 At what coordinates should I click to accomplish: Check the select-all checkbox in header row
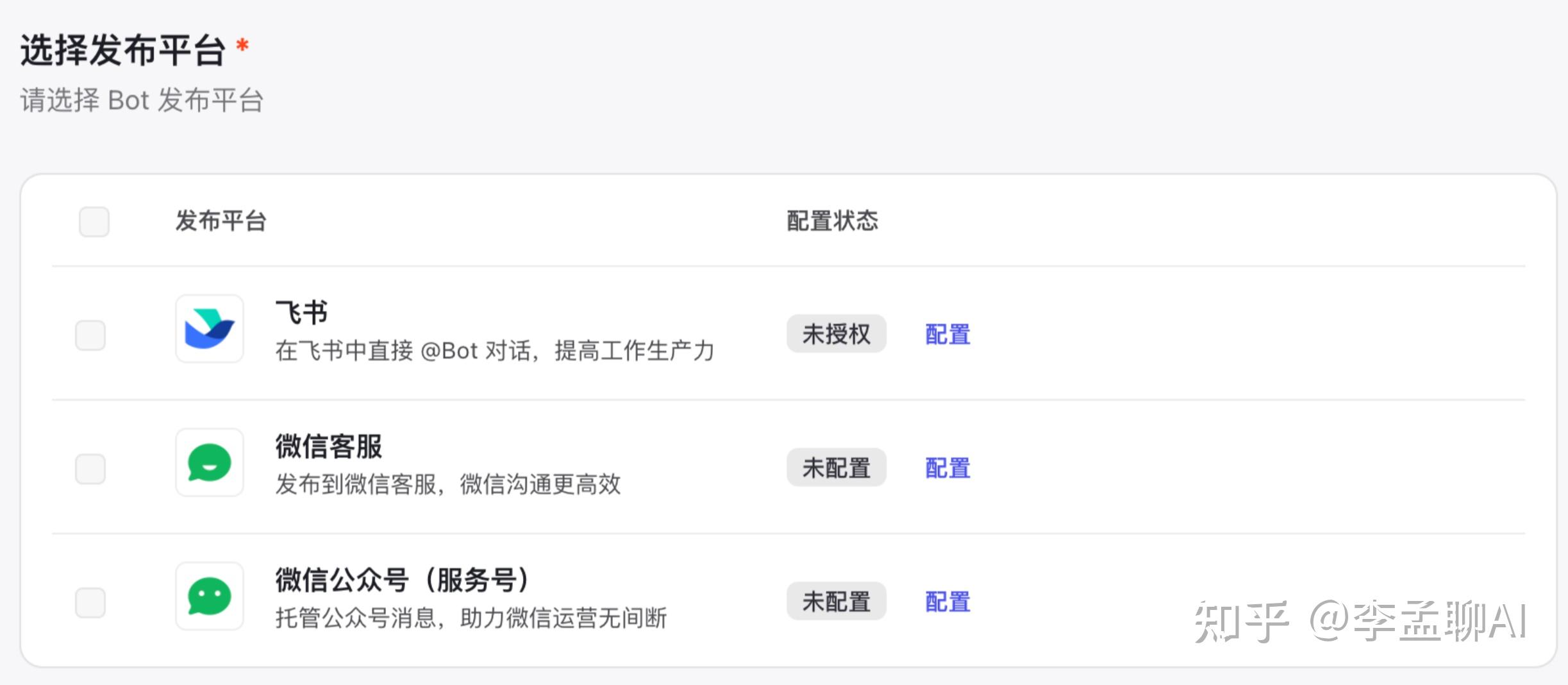[94, 222]
